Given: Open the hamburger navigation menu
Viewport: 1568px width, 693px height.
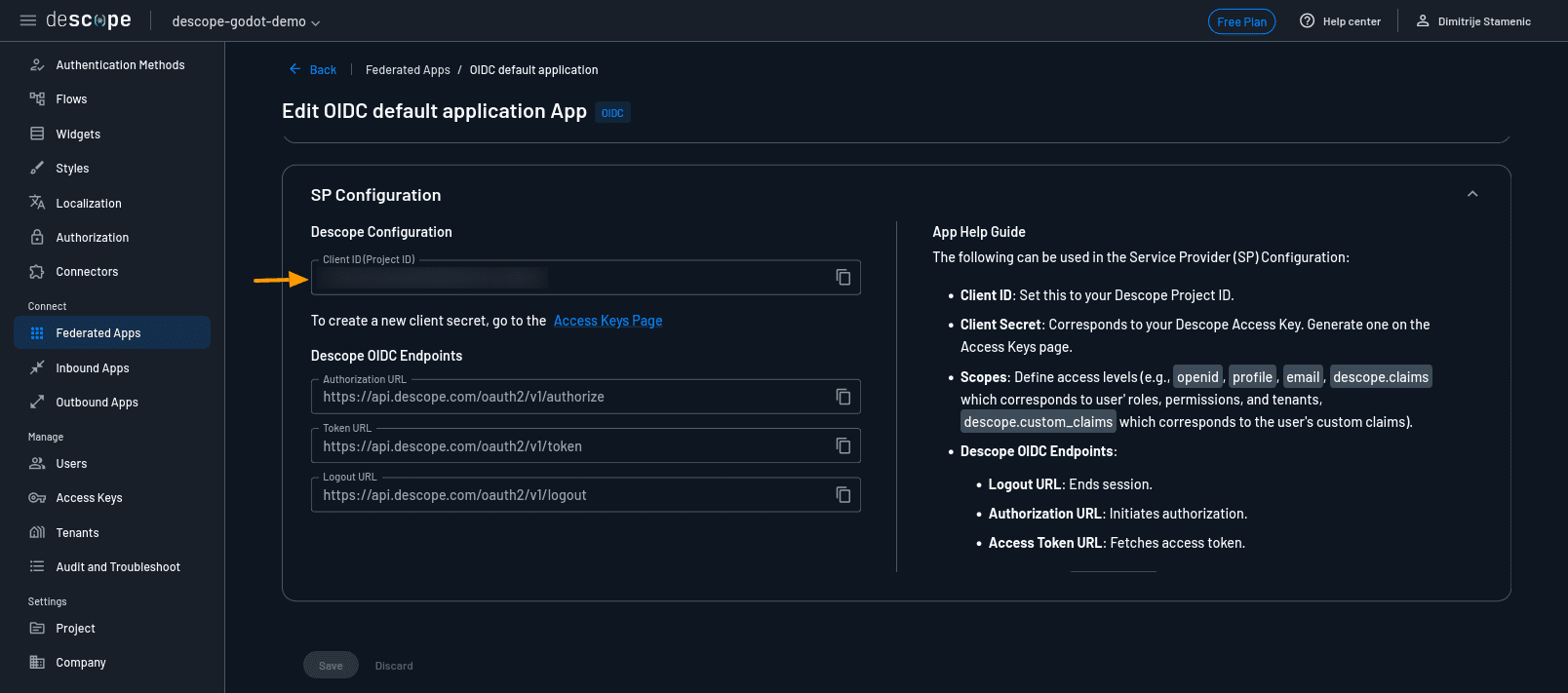Looking at the screenshot, I should tap(28, 20).
